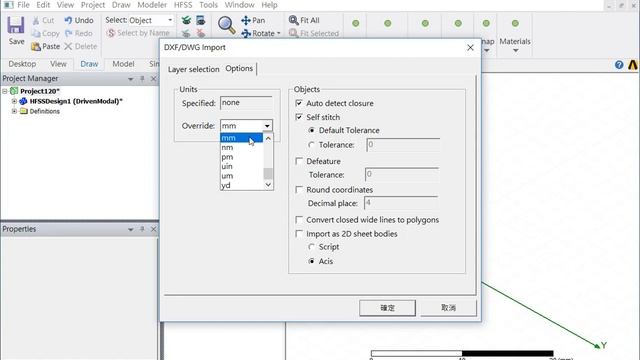Click the units list scrollbar thumb
The width and height of the screenshot is (640, 360).
coord(268,174)
